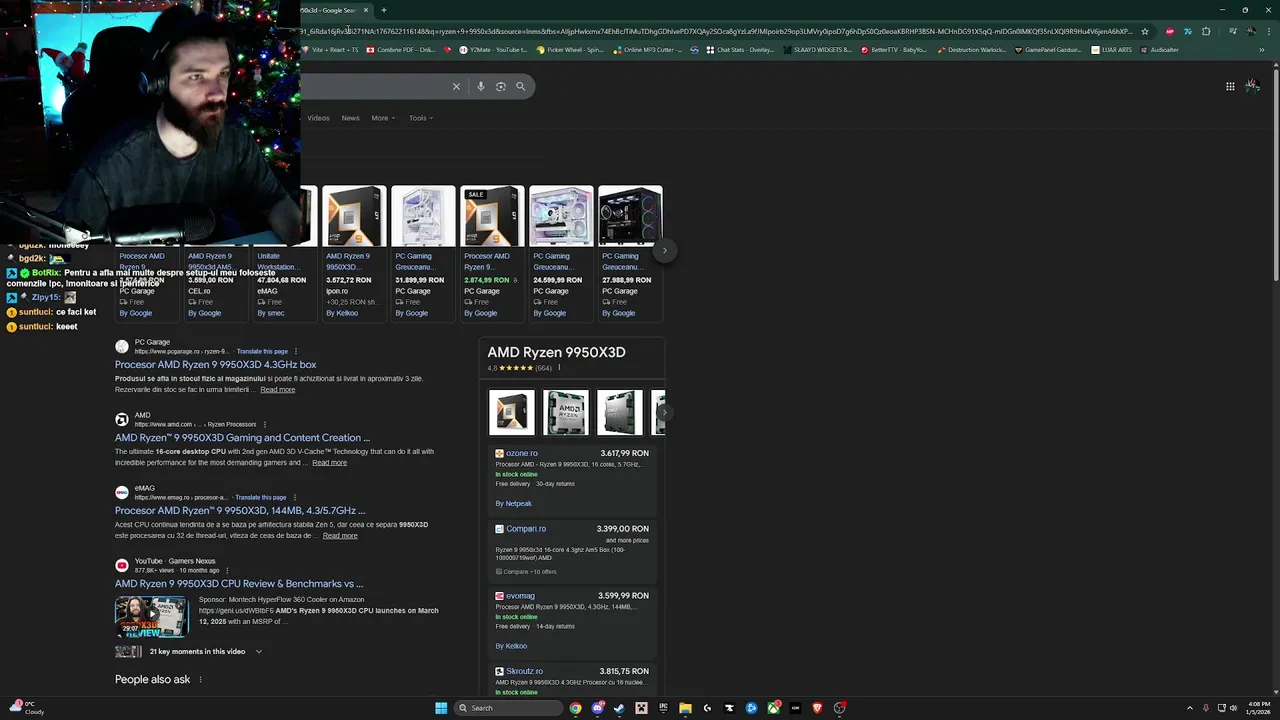
Task: Open the LUAR ARTS bookmark
Action: (x=1111, y=49)
